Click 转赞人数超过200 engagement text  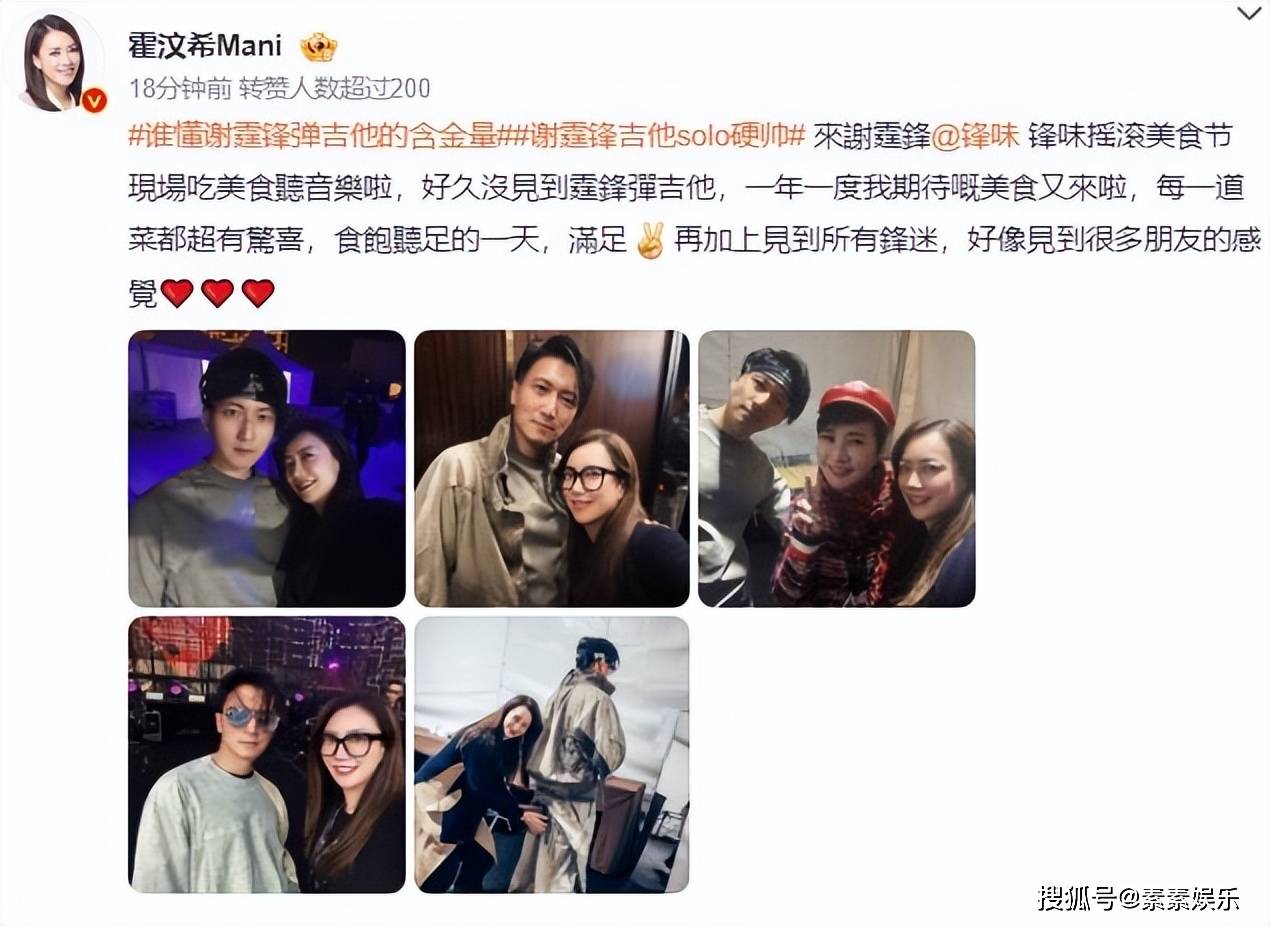click(x=334, y=88)
